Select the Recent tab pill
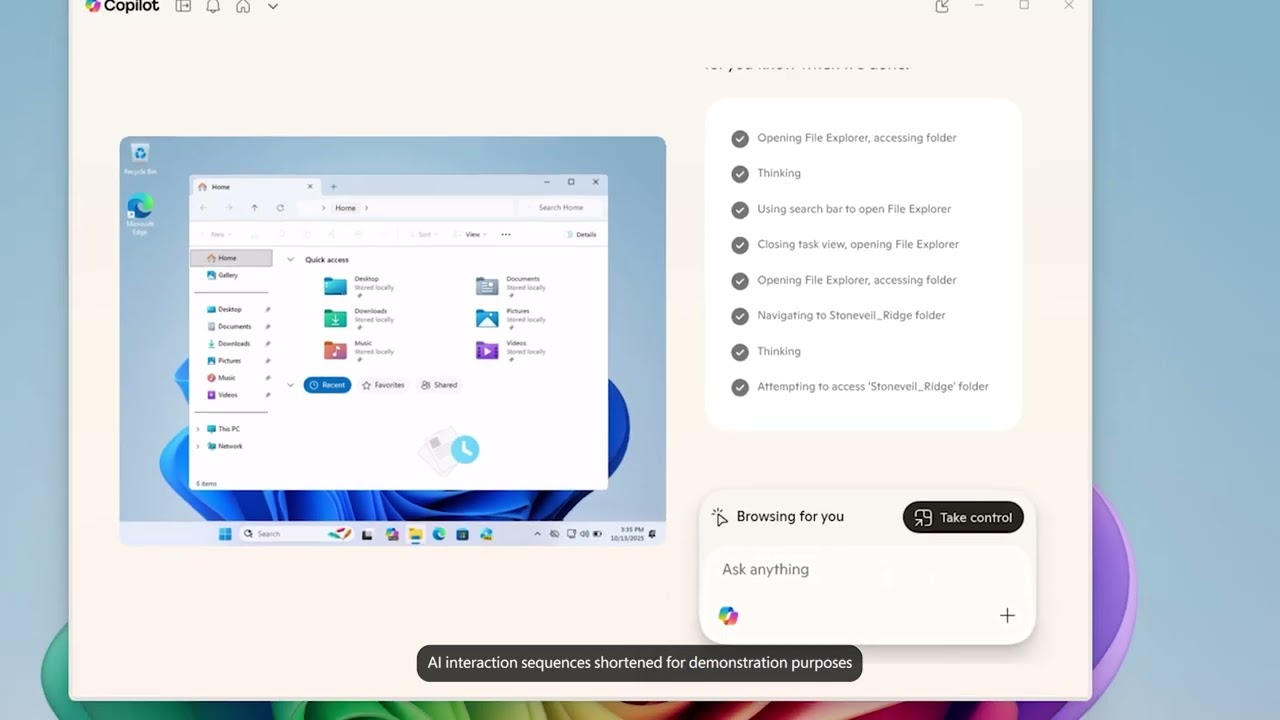The height and width of the screenshot is (720, 1280). coord(327,385)
